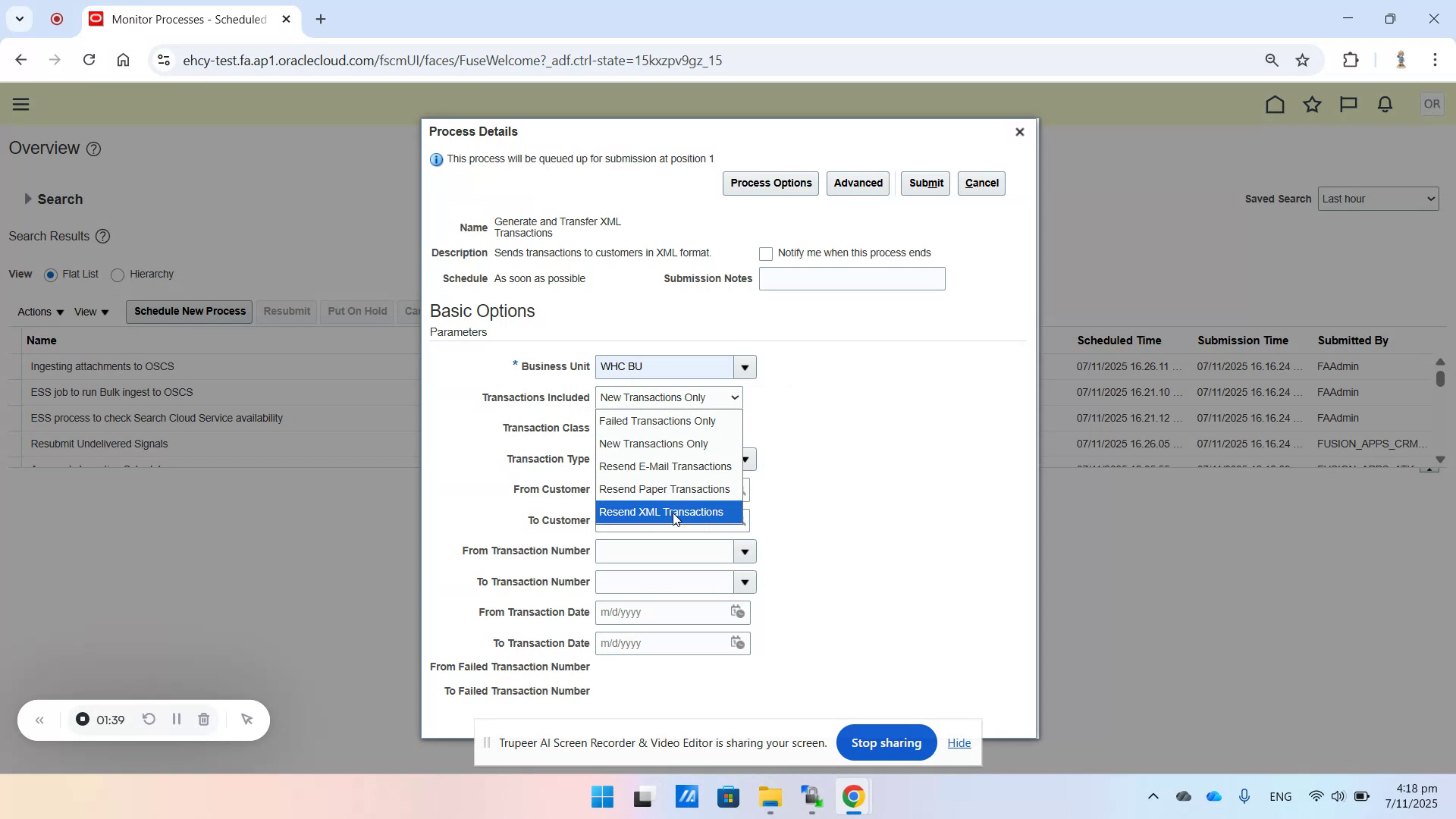The height and width of the screenshot is (819, 1456).
Task: Stop recording via the stop icon
Action: click(x=82, y=719)
